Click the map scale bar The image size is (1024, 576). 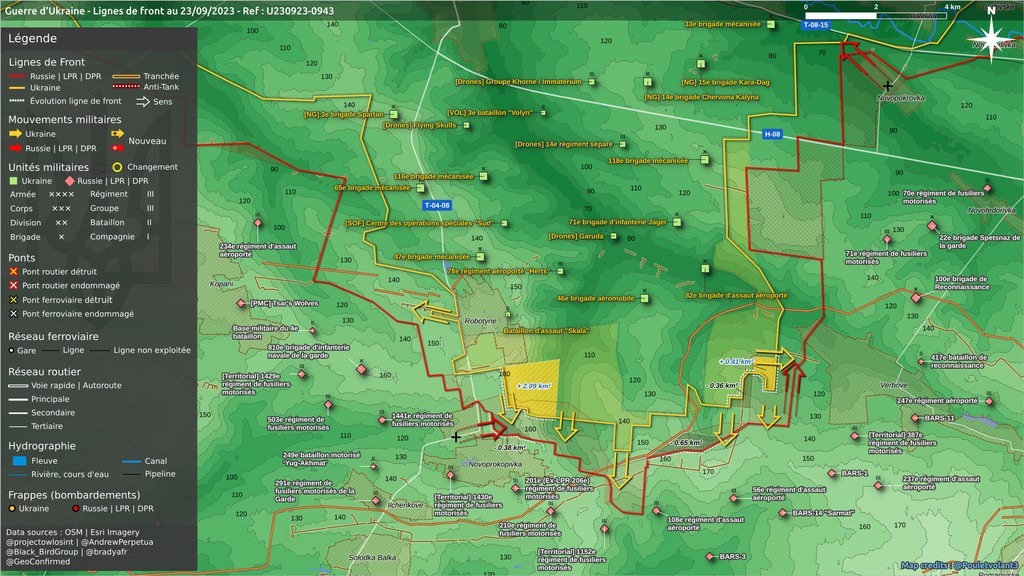coord(876,16)
